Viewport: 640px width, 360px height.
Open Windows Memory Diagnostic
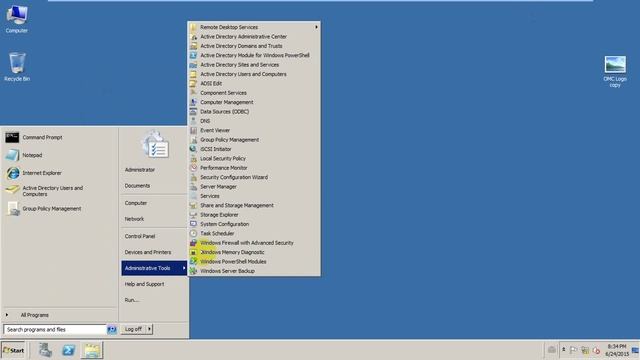254,252
